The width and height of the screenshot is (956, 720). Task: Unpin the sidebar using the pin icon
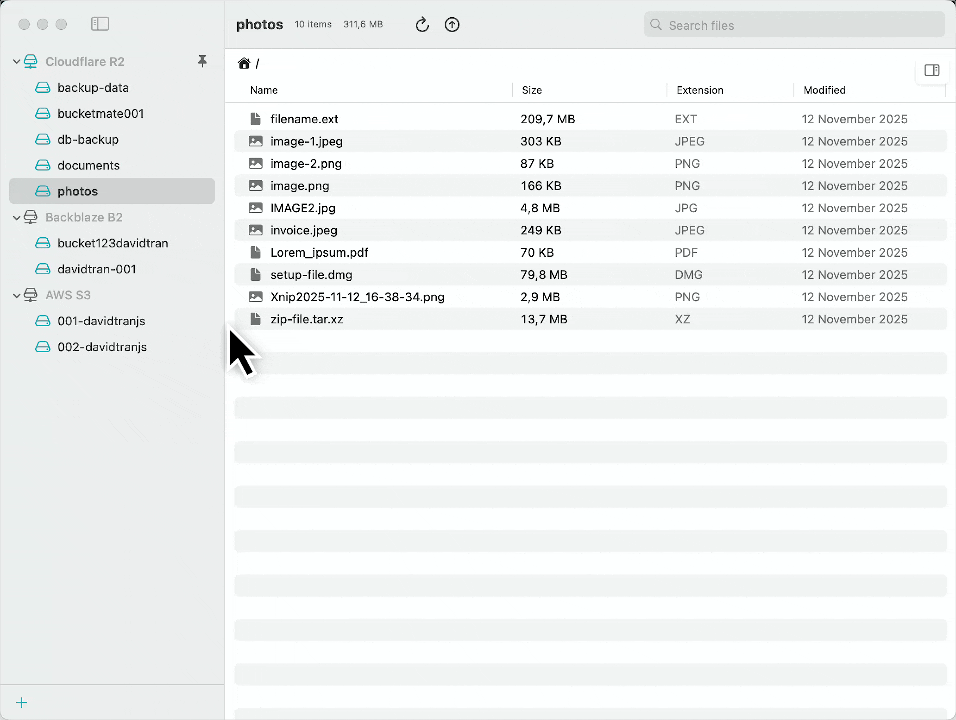[x=202, y=61]
